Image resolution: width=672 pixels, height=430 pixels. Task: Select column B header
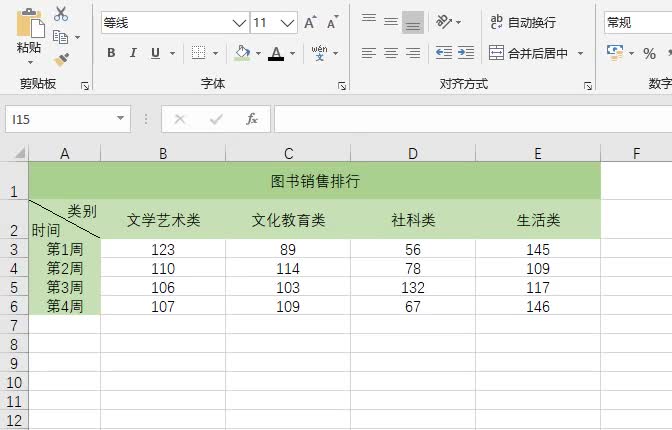pos(163,153)
